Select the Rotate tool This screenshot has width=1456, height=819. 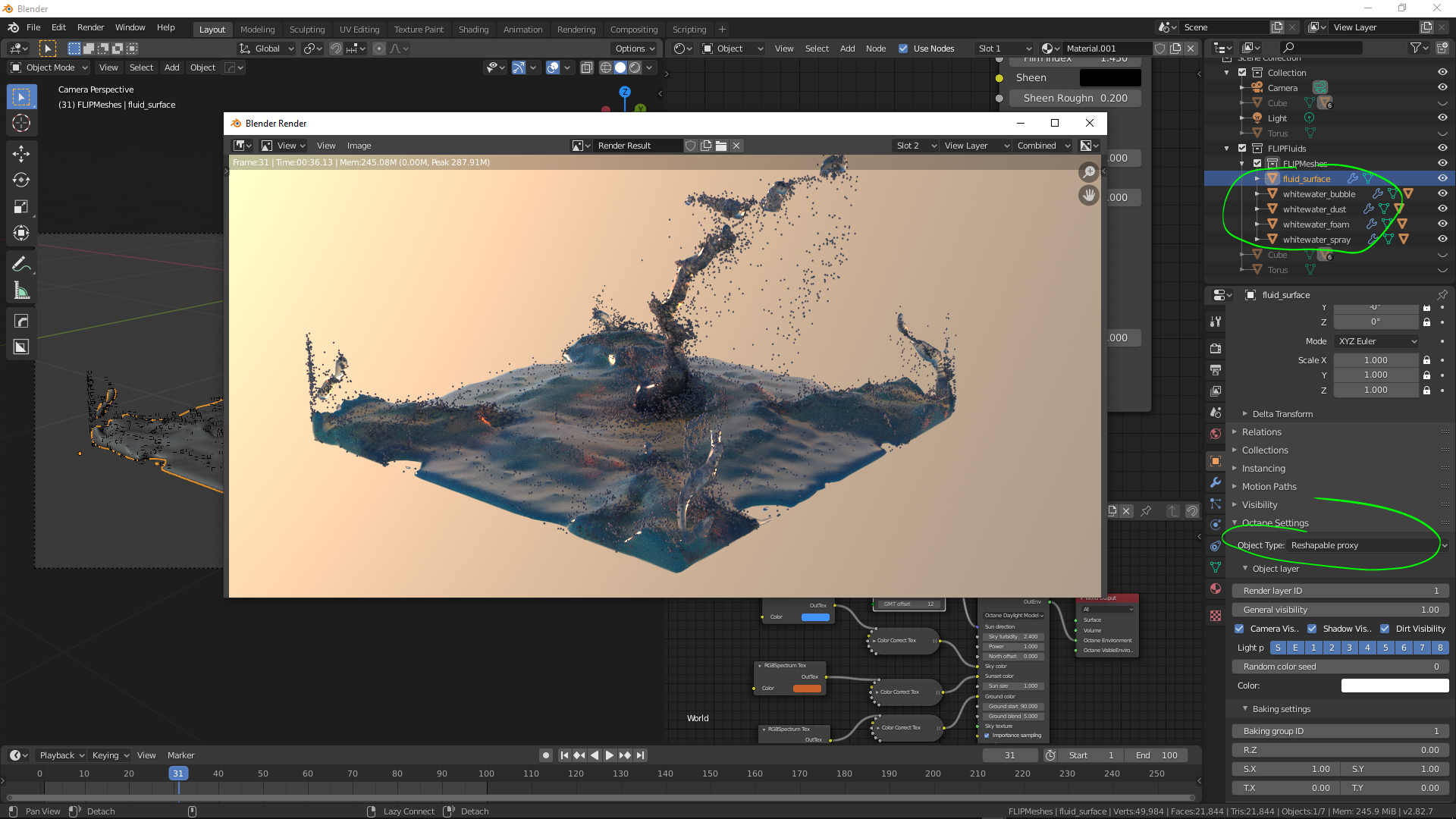(20, 180)
